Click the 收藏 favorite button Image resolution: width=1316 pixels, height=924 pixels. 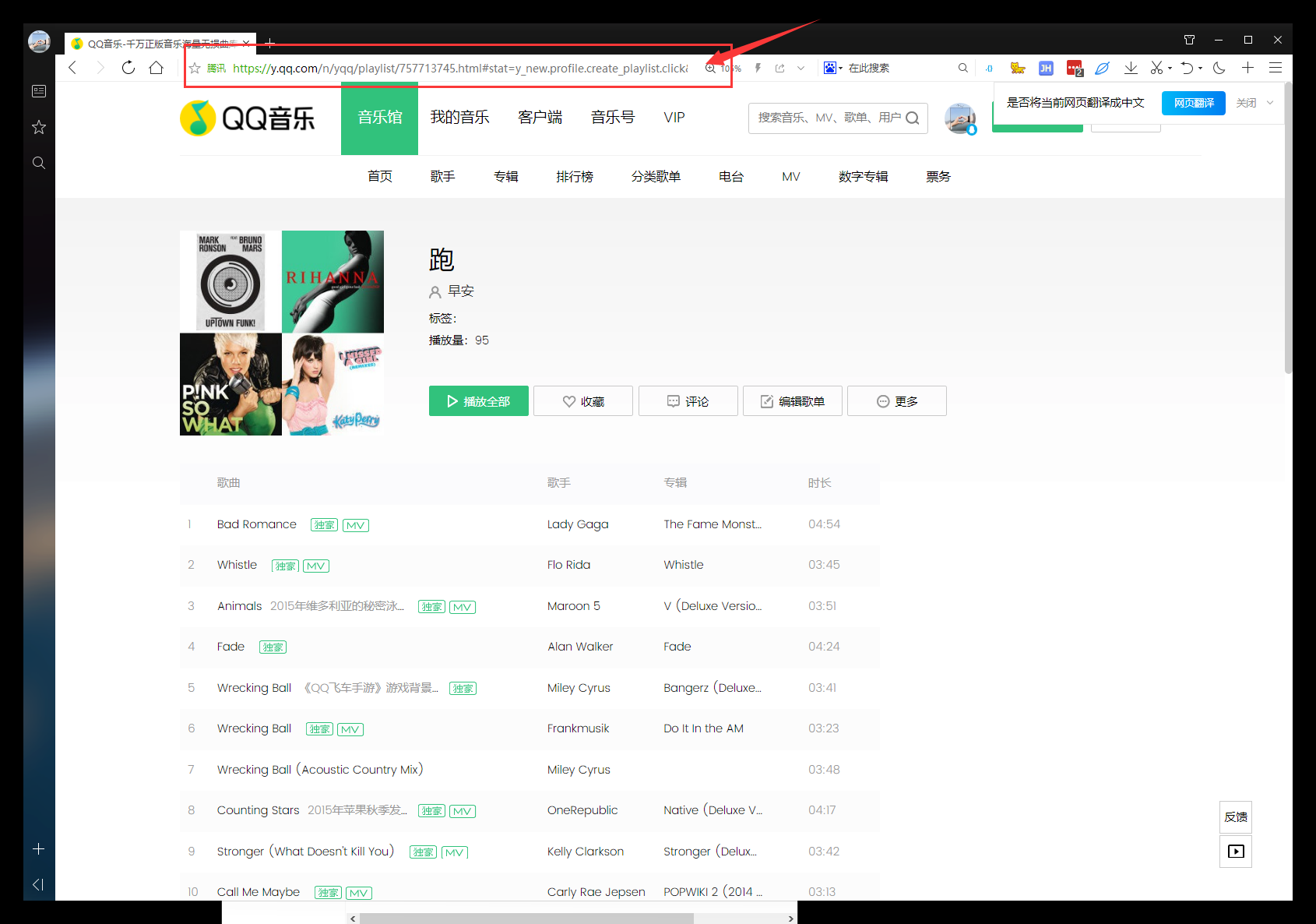pos(583,401)
